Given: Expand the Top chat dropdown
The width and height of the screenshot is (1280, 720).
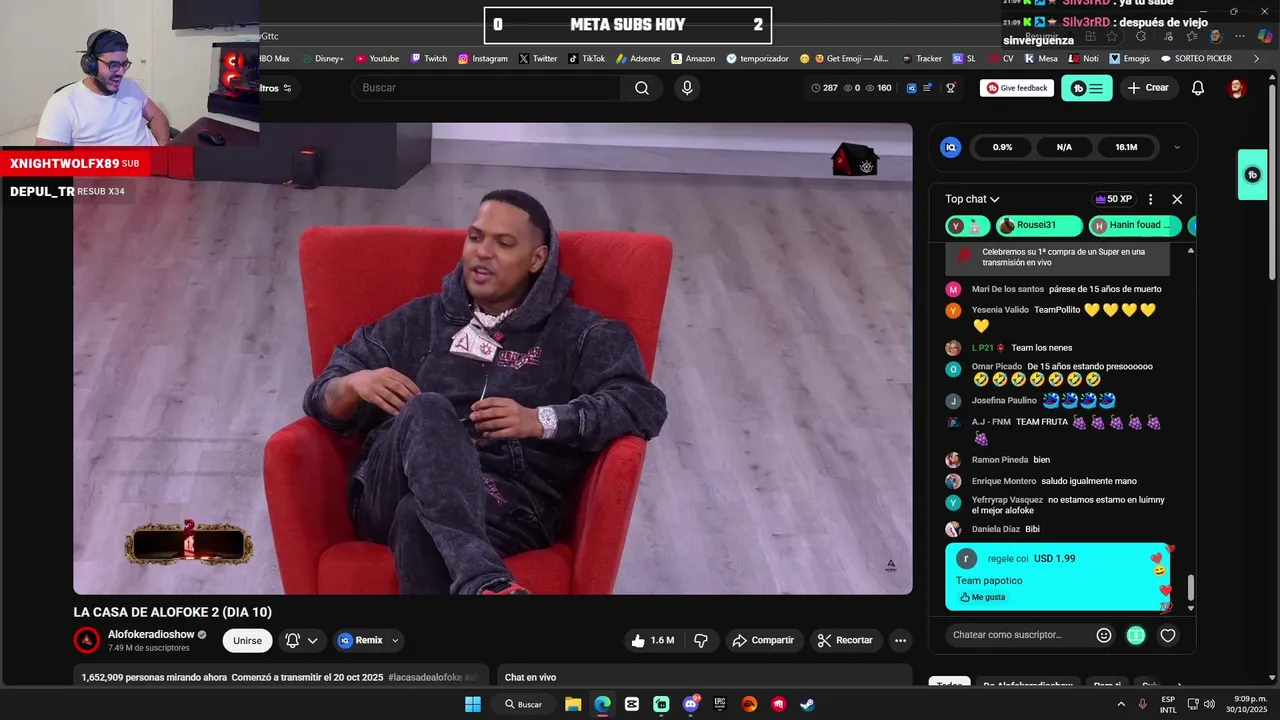Looking at the screenshot, I should (x=972, y=199).
